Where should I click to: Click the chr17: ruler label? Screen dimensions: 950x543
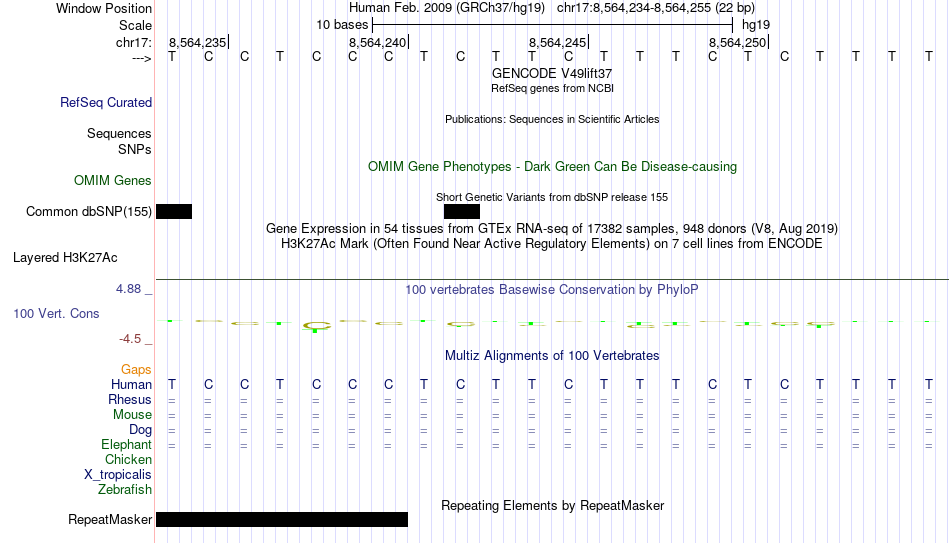(134, 42)
